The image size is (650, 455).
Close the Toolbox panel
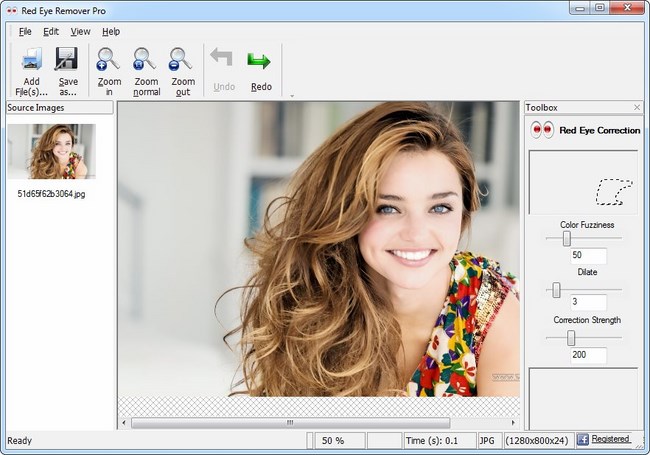(637, 107)
